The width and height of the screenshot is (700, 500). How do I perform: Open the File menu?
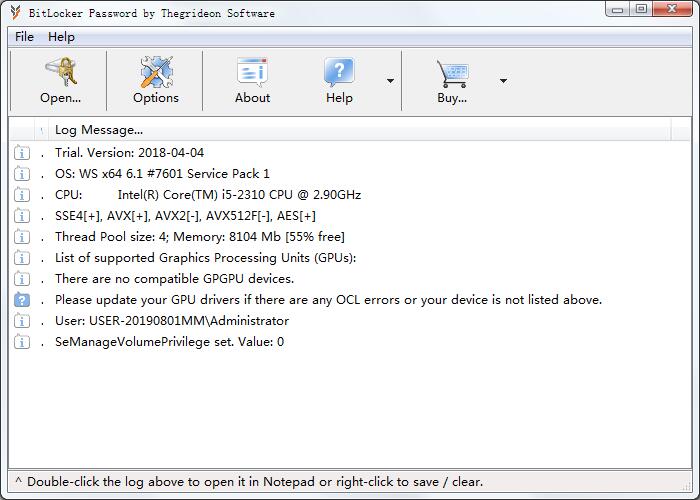(24, 37)
